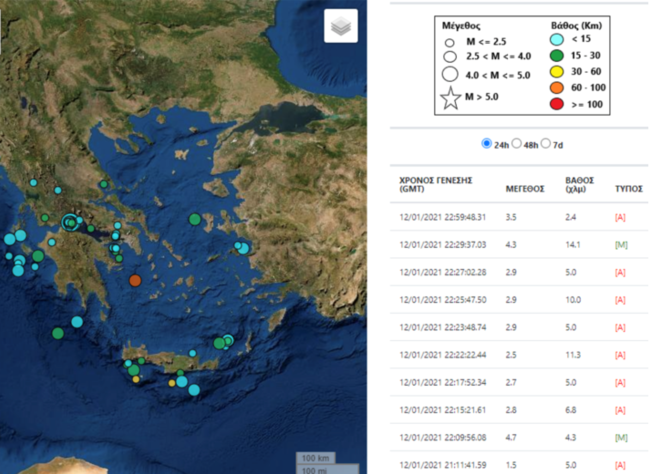Click the orange earthquake marker on the map
Viewport: 650px width, 474px height.
coord(136,281)
